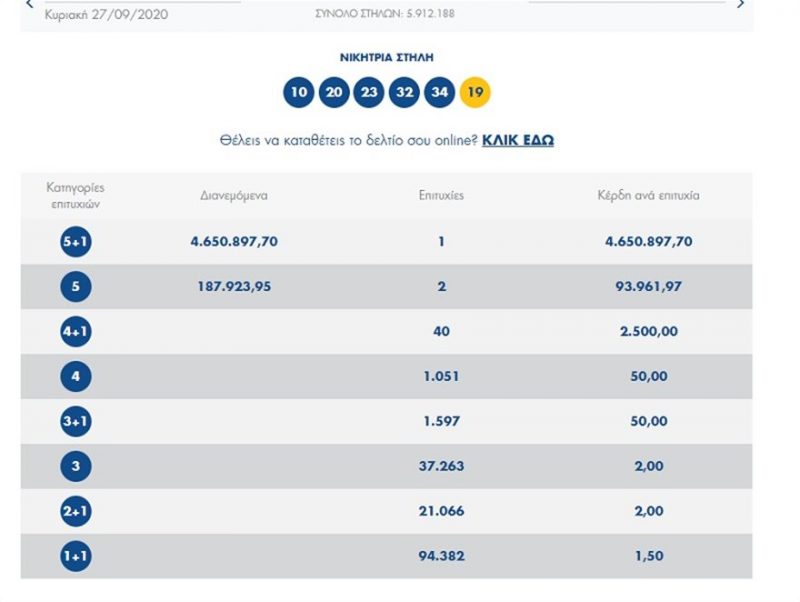Click the winning number 20 ball
The width and height of the screenshot is (800, 602).
[334, 93]
